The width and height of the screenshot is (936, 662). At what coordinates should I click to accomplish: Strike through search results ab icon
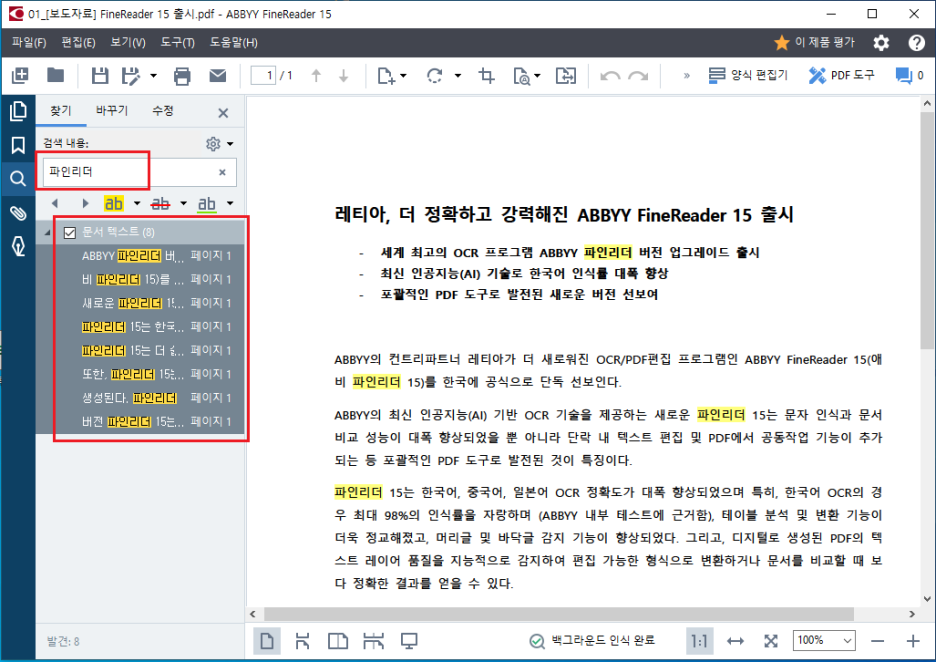(160, 204)
